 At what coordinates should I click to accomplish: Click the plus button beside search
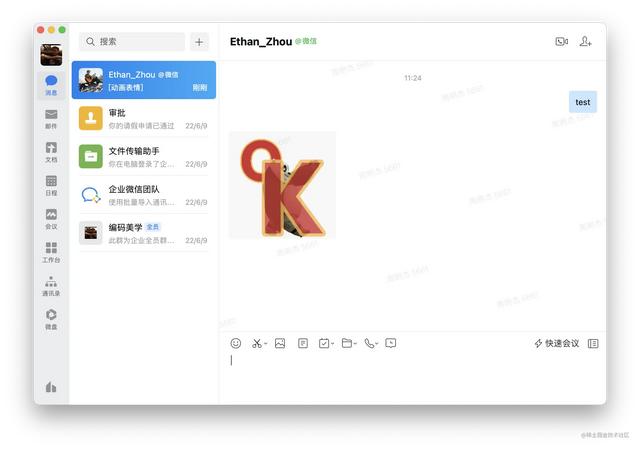pos(199,42)
